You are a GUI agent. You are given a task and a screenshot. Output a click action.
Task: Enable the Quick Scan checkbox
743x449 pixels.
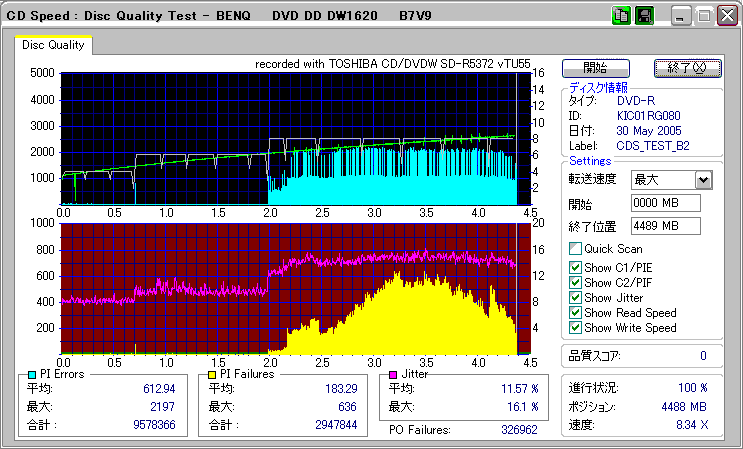(x=575, y=249)
